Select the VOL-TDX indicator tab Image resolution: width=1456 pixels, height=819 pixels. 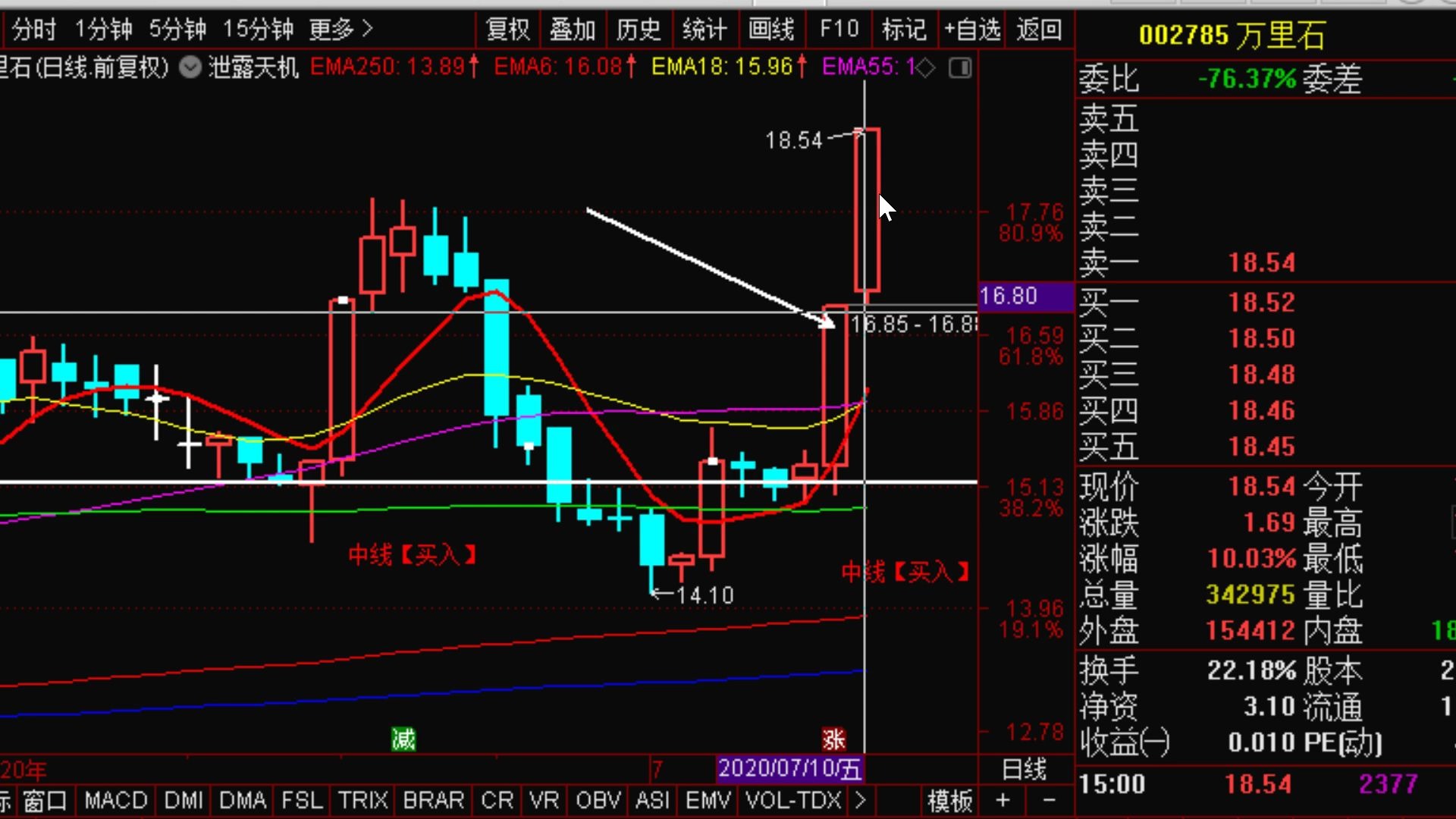(793, 801)
